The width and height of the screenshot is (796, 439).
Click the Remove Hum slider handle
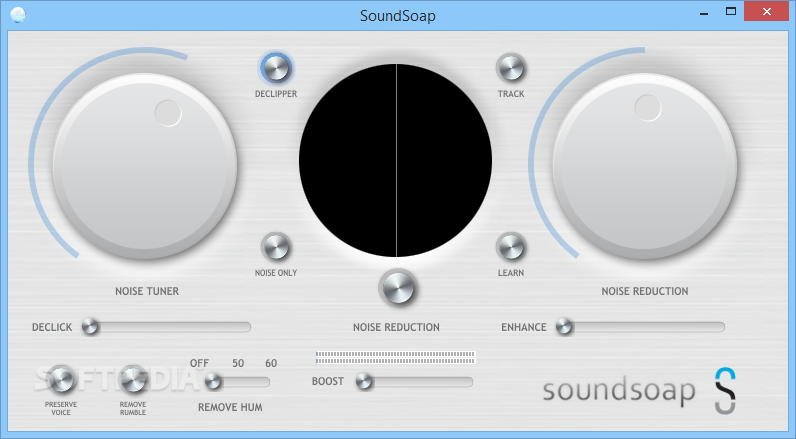pos(213,381)
